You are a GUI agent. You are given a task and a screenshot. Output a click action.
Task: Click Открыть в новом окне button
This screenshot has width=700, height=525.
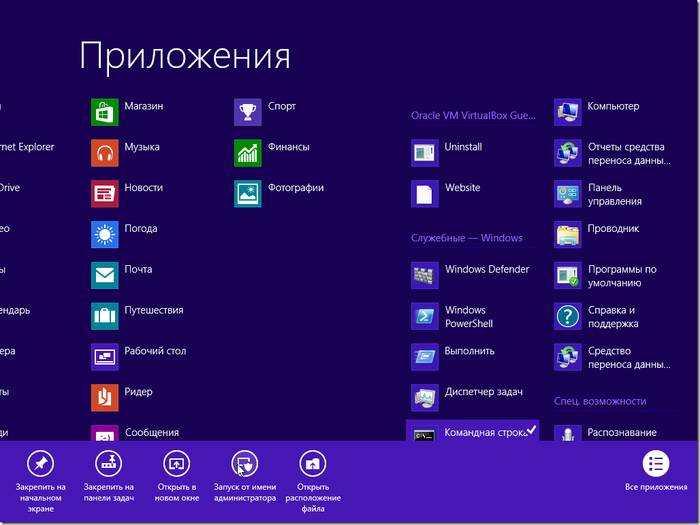tap(177, 476)
